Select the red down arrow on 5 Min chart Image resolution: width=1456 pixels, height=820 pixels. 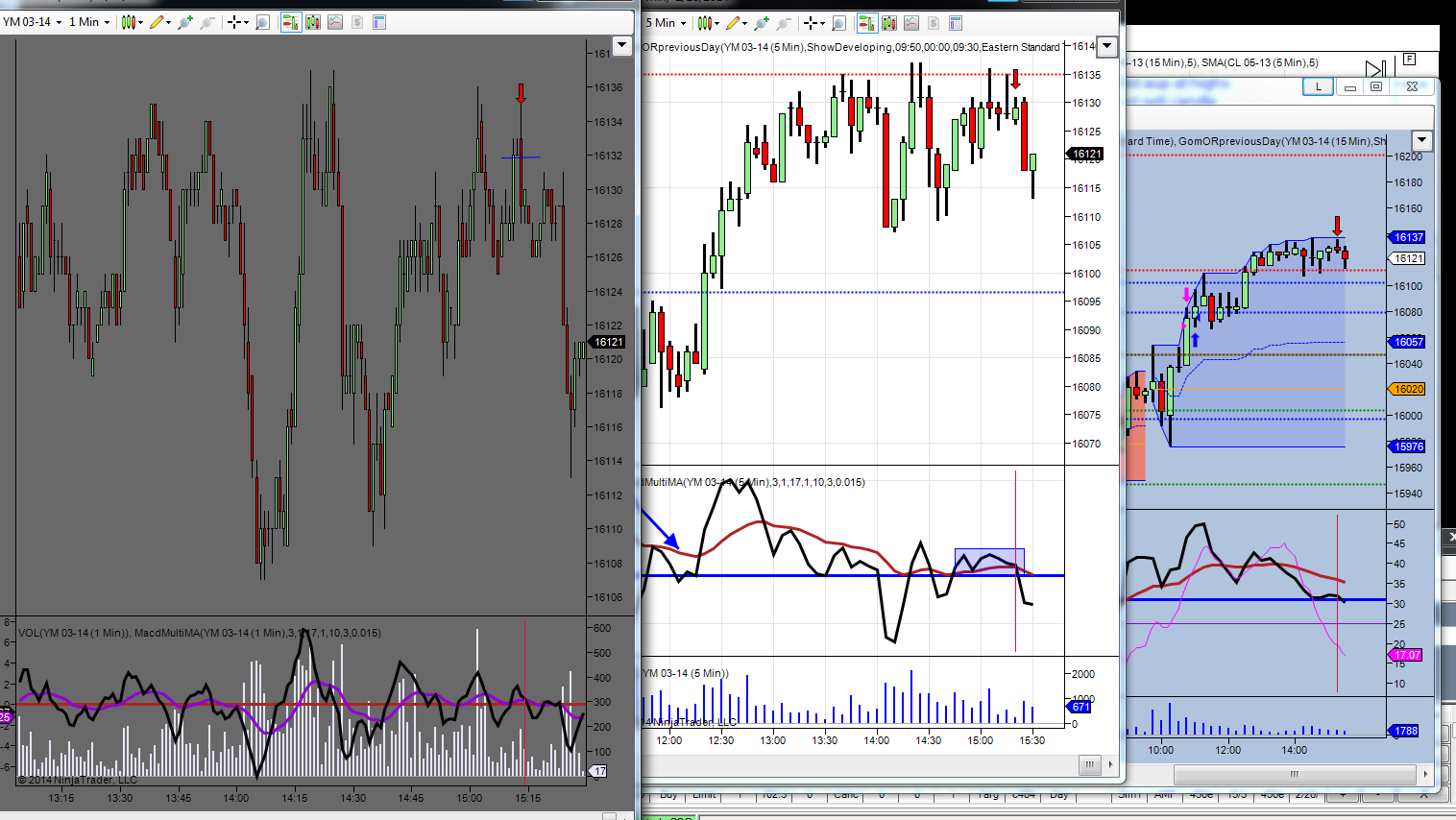(1015, 79)
